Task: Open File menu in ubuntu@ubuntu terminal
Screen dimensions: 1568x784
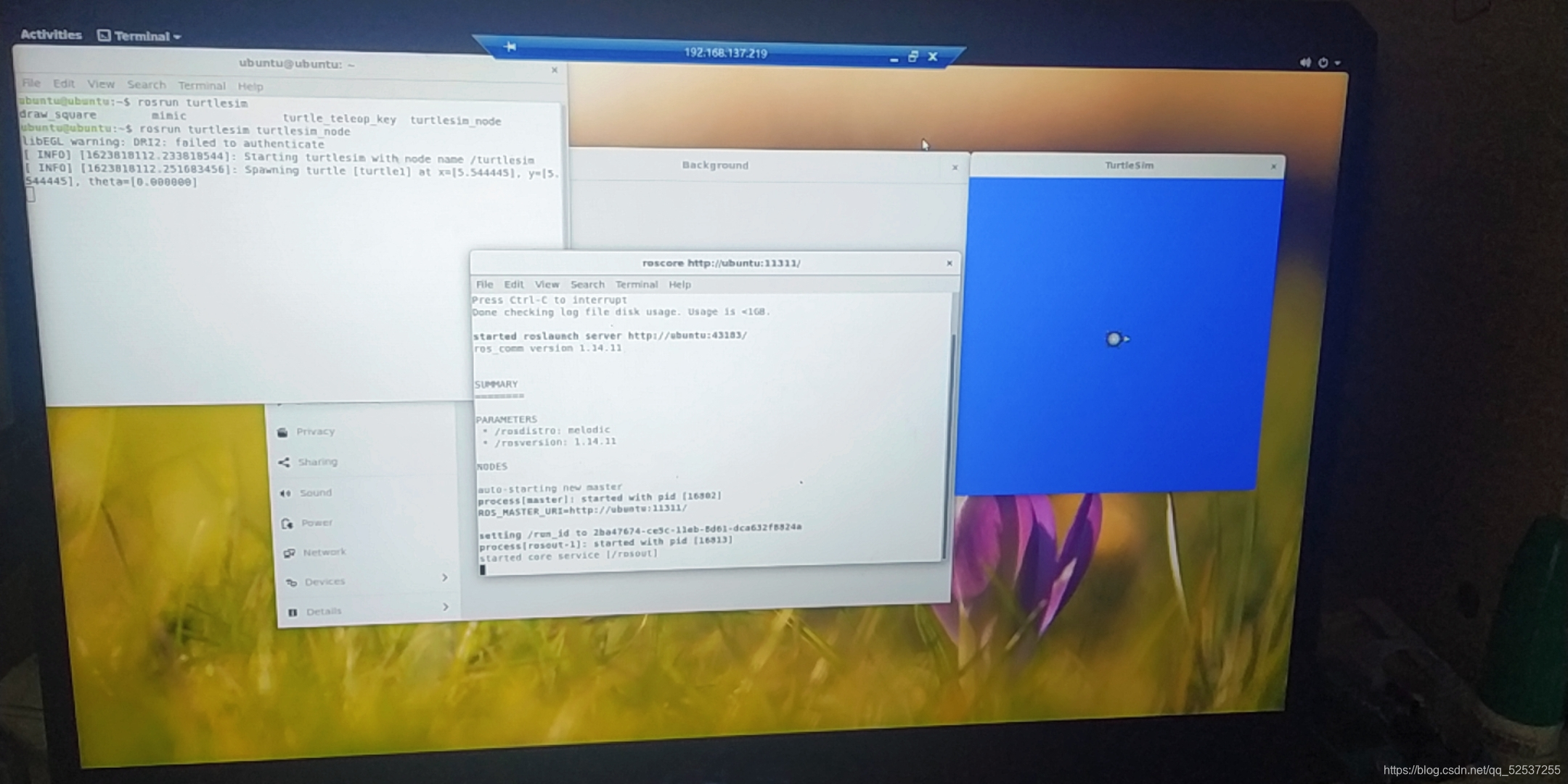Action: click(31, 83)
